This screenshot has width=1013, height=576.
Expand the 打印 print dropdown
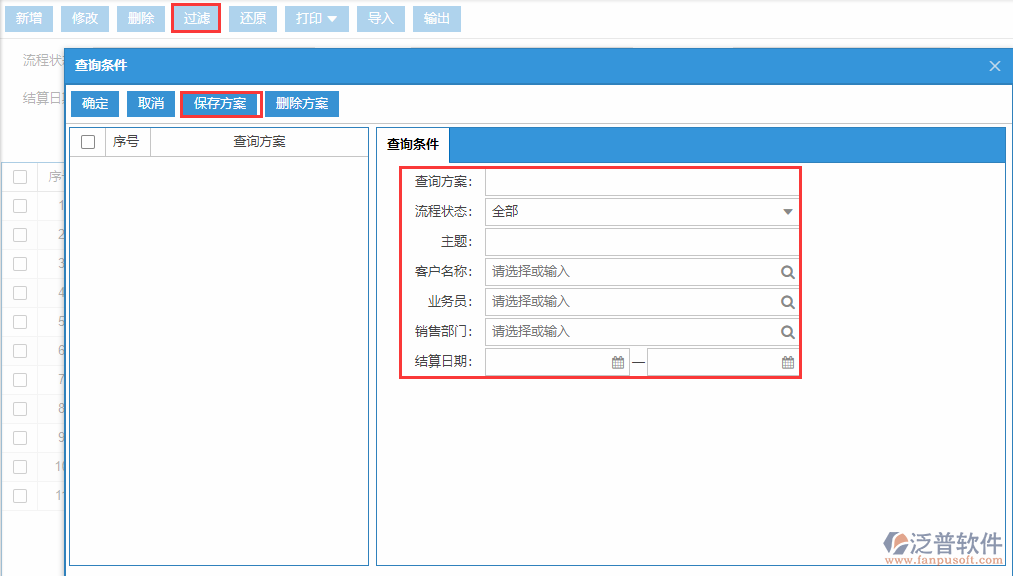click(316, 18)
